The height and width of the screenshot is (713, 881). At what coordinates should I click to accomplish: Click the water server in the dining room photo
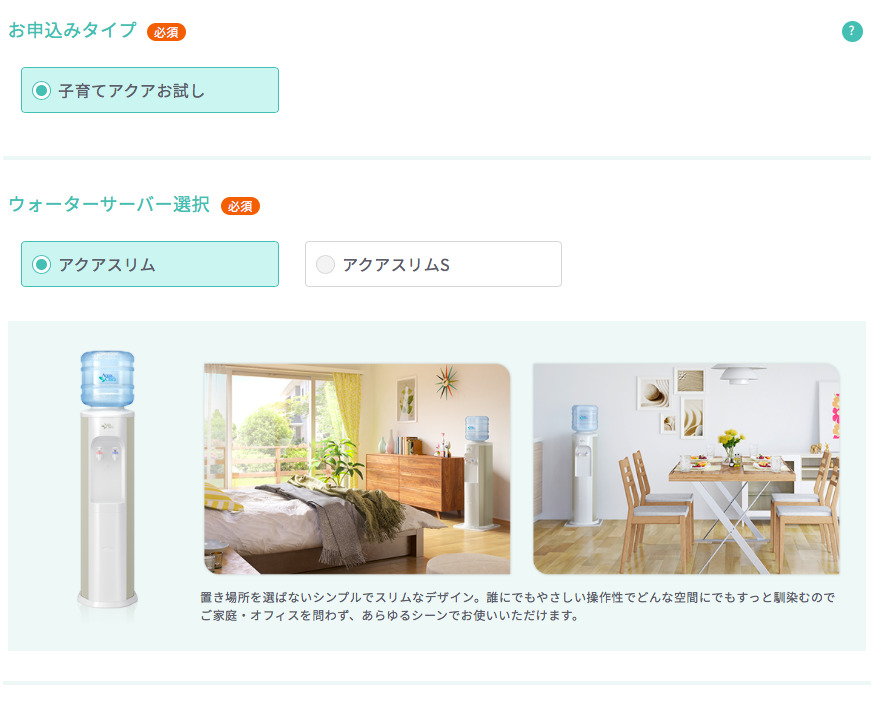pos(583,465)
